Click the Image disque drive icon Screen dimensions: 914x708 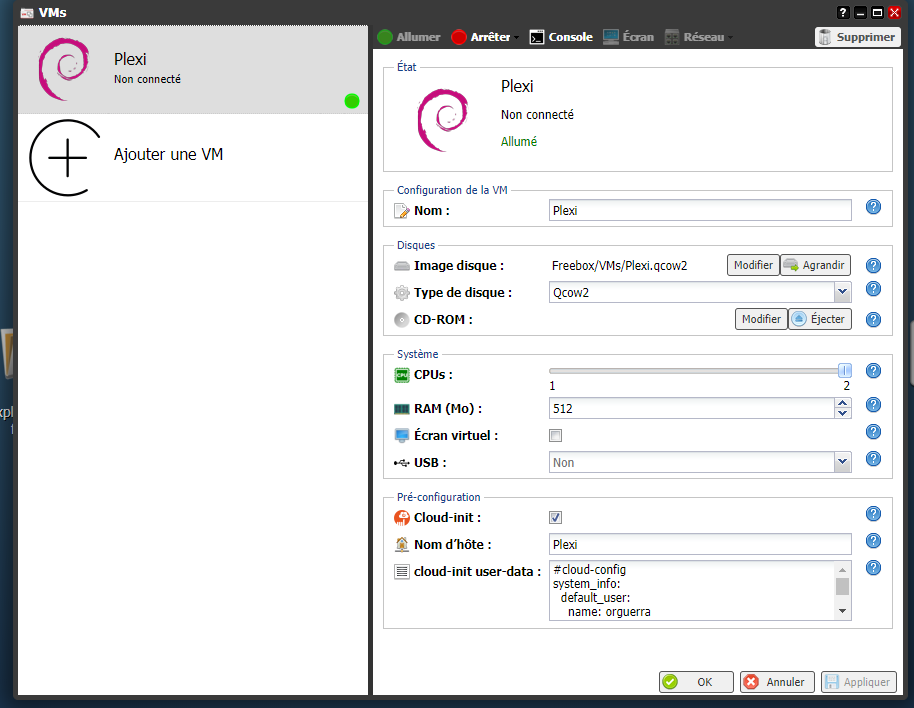point(402,266)
